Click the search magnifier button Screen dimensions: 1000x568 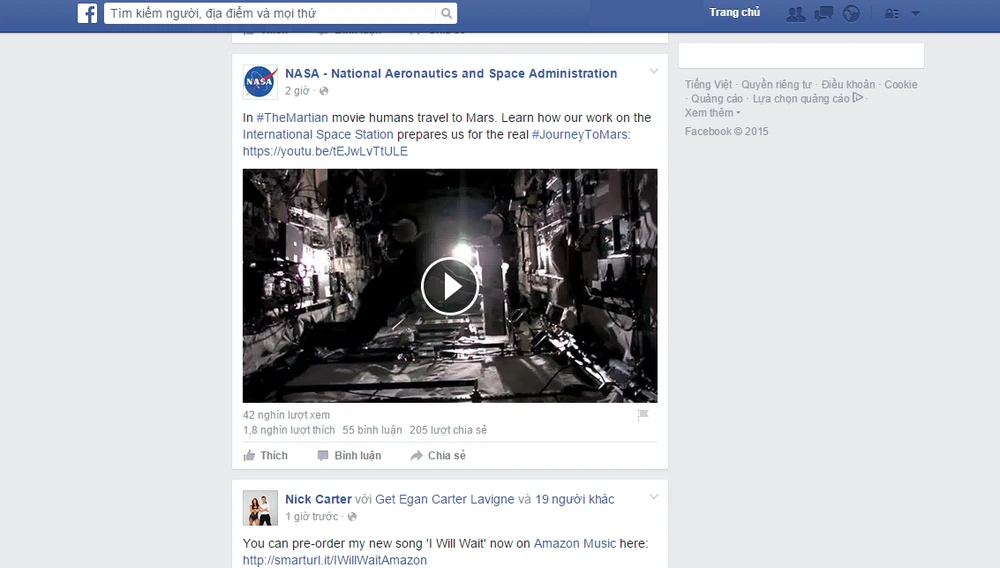(x=446, y=13)
